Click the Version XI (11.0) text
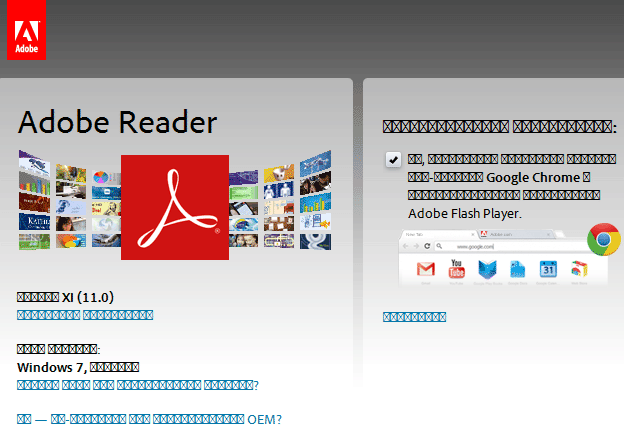 click(x=65, y=297)
